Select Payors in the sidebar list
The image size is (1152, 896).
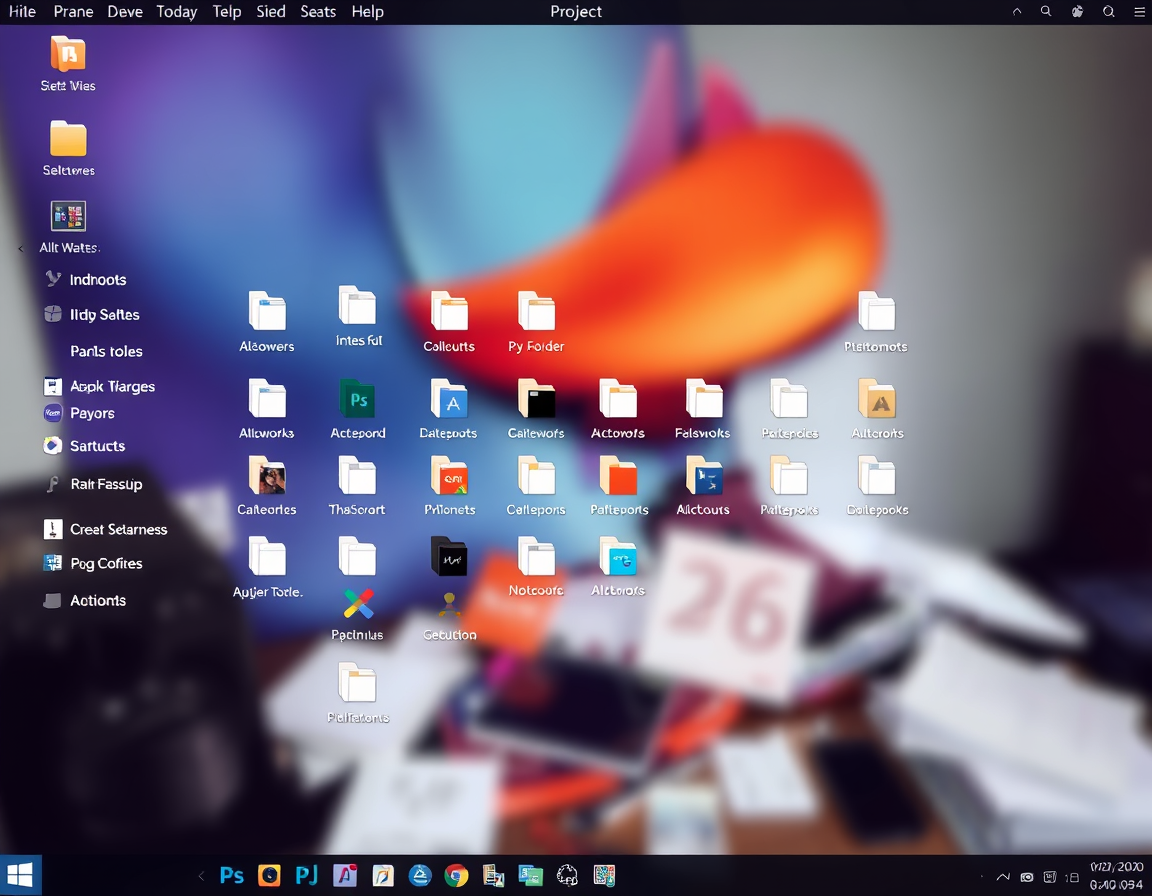click(x=92, y=413)
